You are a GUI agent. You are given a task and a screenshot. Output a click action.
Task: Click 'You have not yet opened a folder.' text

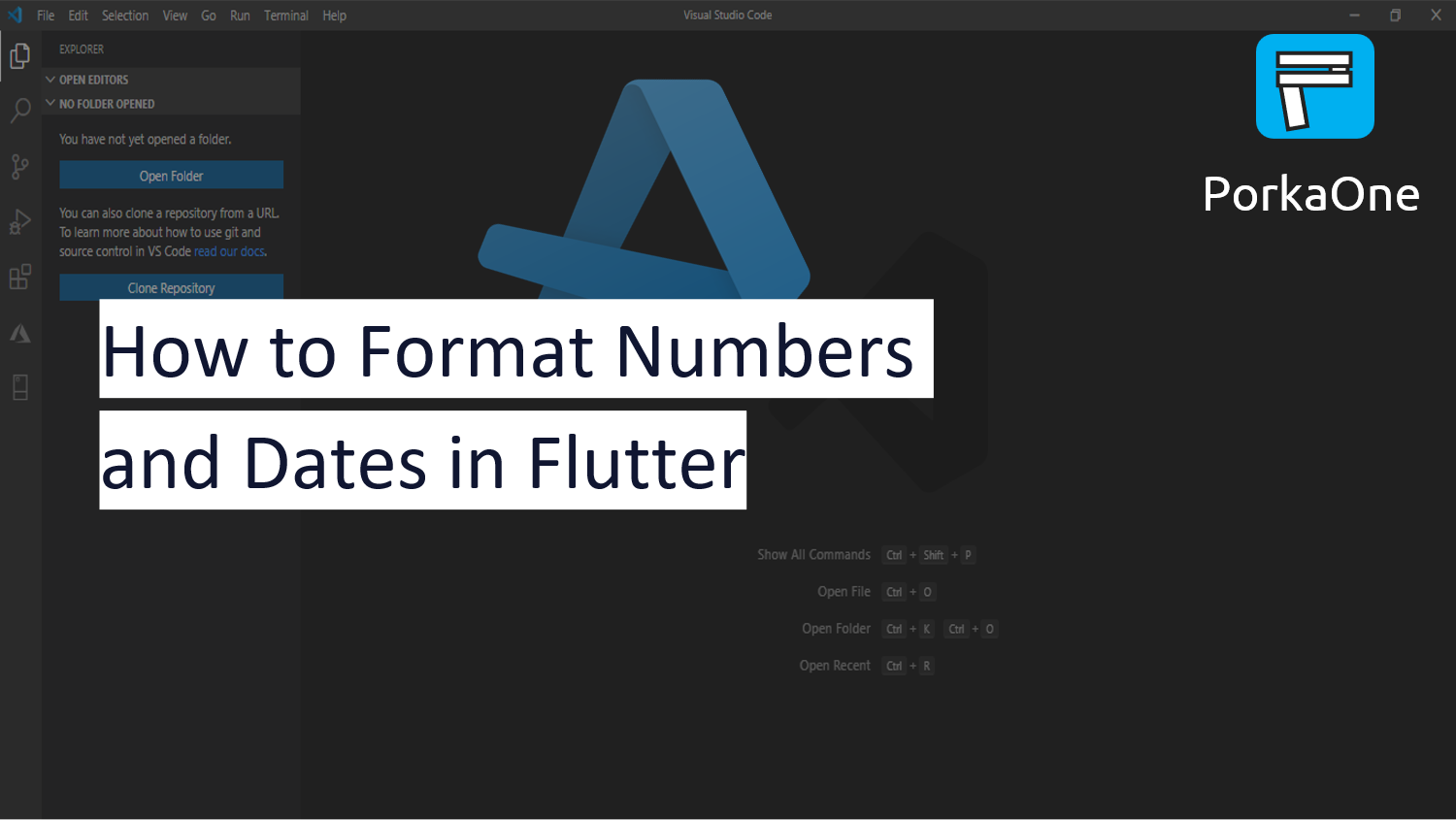click(146, 140)
